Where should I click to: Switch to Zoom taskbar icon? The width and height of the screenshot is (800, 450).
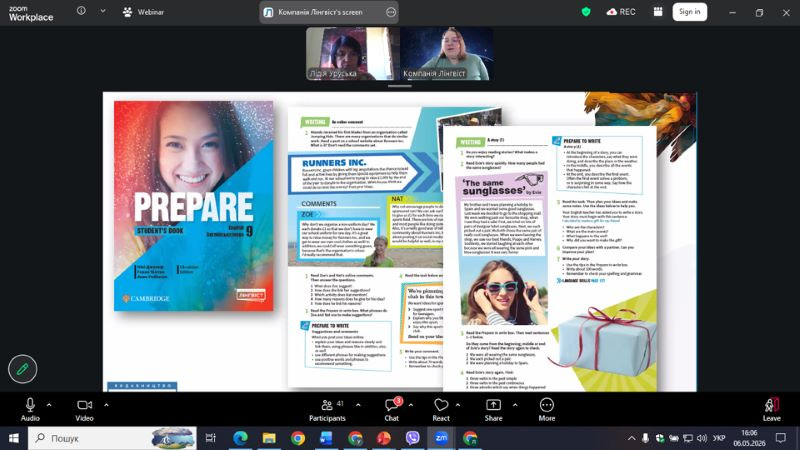441,438
